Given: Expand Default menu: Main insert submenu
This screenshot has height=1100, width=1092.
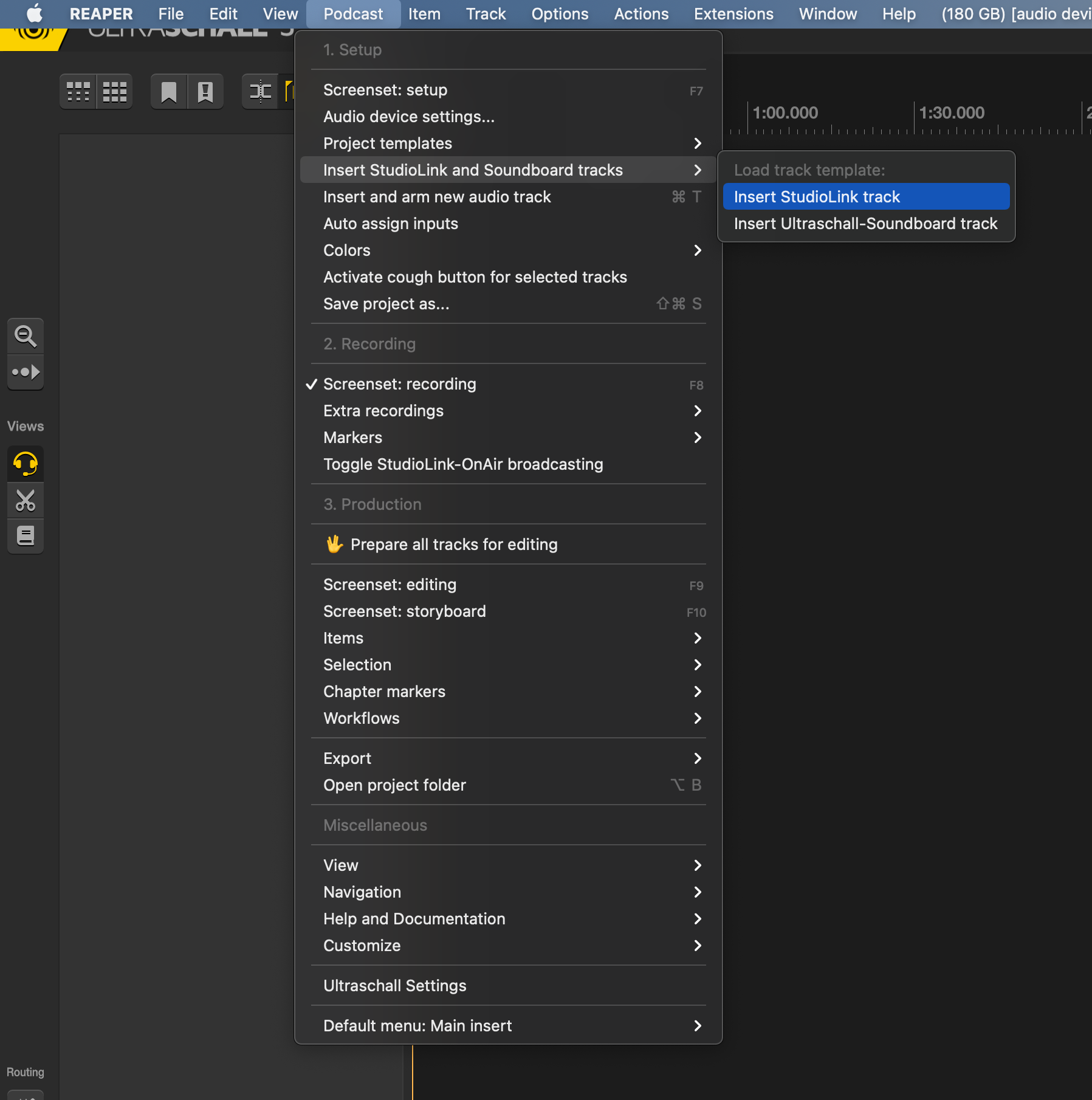Looking at the screenshot, I should 508,1026.
